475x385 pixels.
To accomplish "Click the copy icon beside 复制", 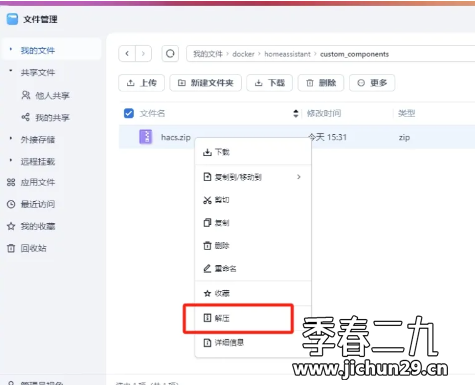I will click(x=207, y=223).
